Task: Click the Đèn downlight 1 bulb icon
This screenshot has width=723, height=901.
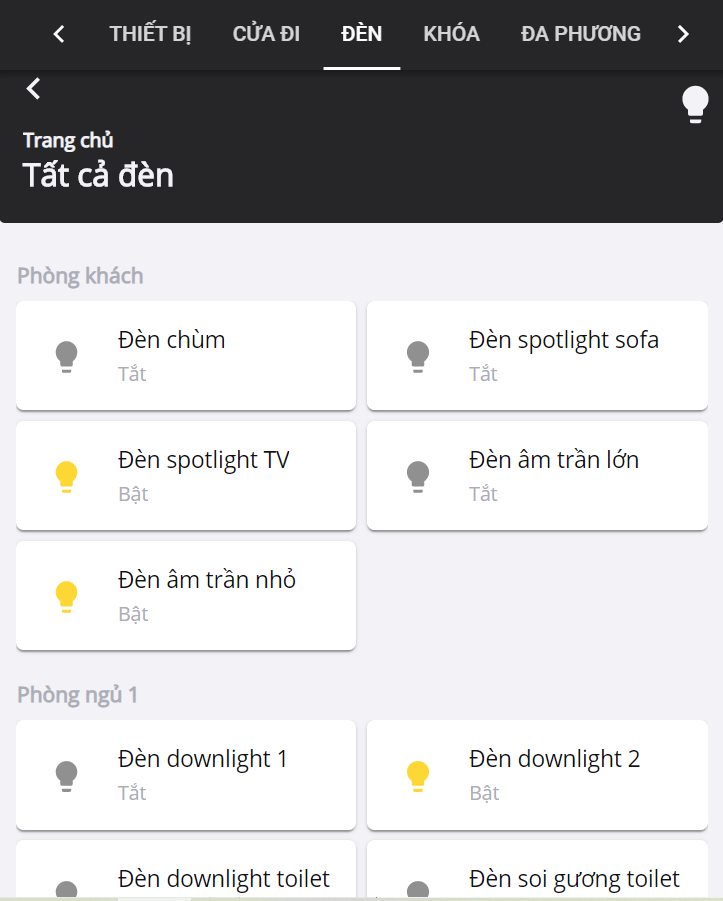Action: (66, 775)
